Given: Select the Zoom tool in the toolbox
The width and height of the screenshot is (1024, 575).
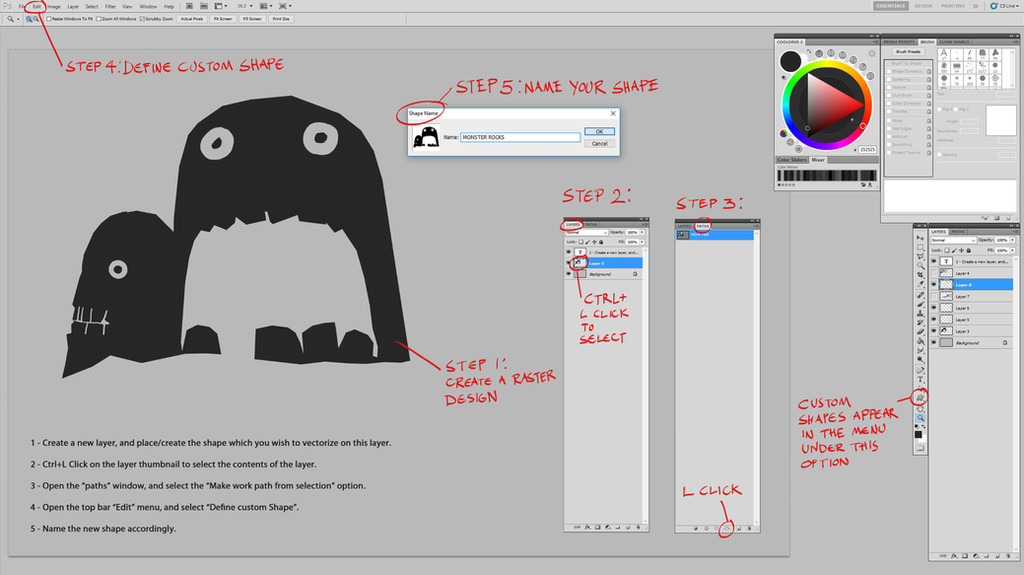Looking at the screenshot, I should coord(920,418).
